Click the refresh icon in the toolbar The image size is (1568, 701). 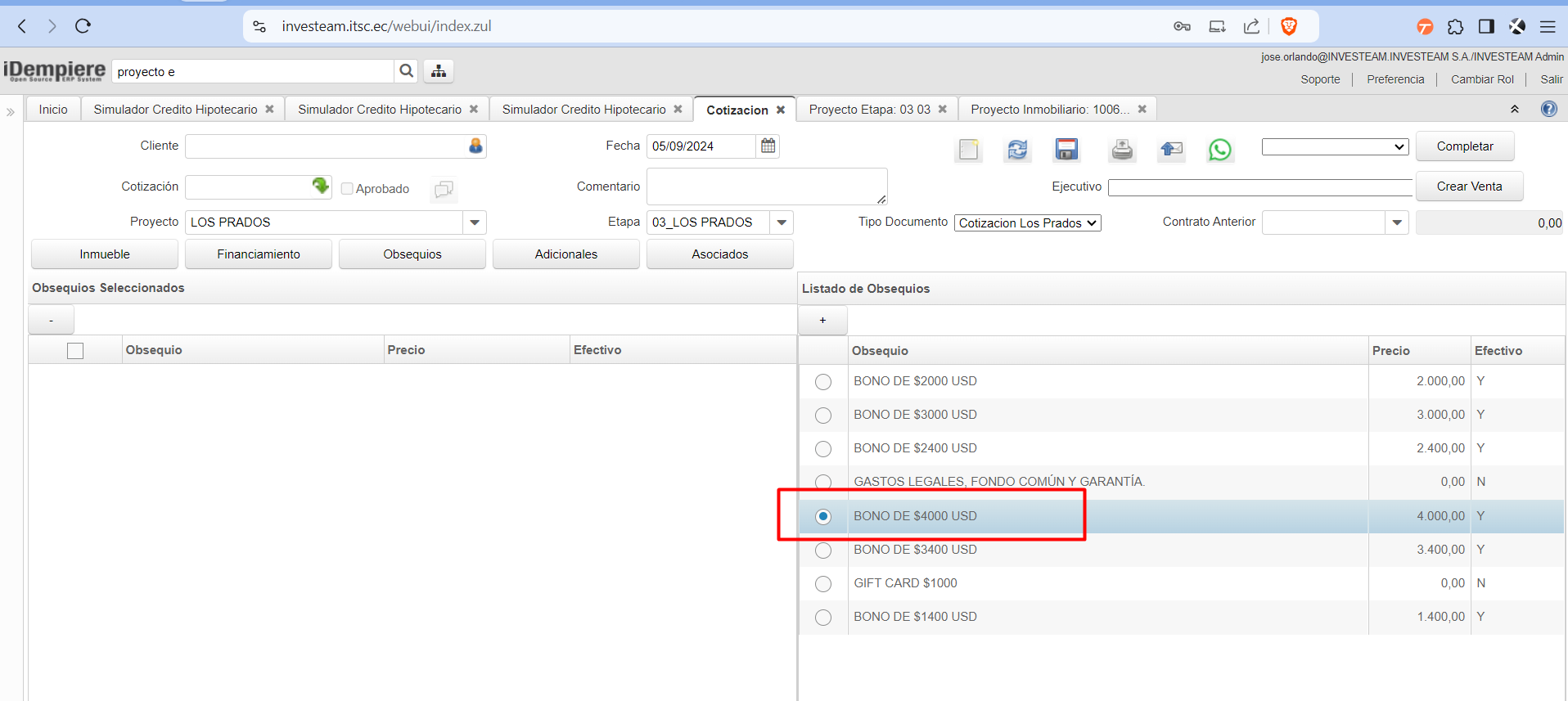[x=1017, y=150]
